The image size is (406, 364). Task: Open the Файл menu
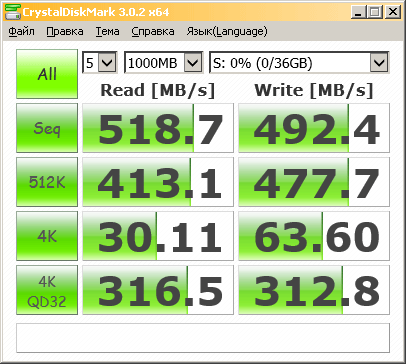click(21, 31)
